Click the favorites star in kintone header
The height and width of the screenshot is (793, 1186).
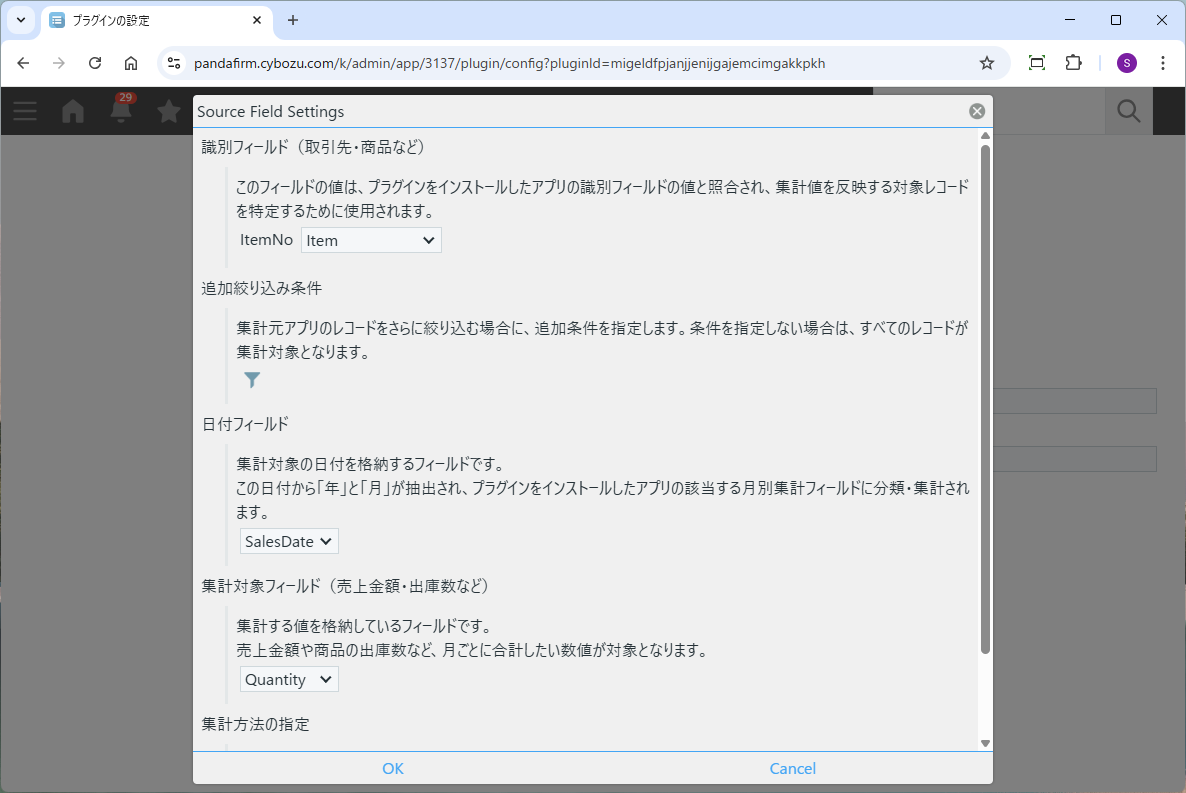(x=169, y=112)
